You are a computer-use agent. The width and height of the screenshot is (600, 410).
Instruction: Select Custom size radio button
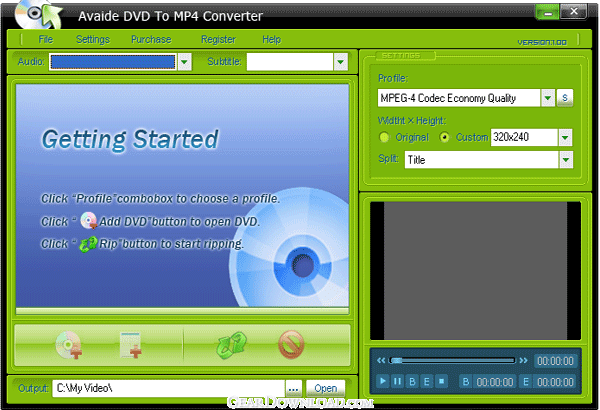pyautogui.click(x=444, y=137)
